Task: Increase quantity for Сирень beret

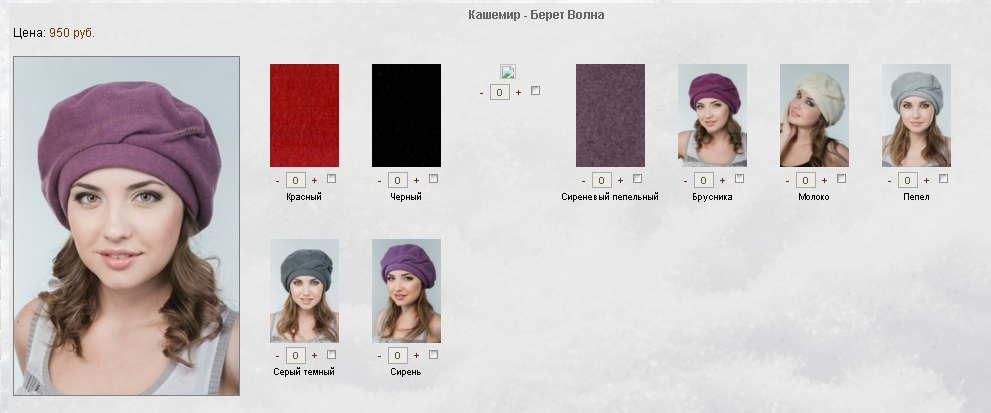Action: point(416,356)
